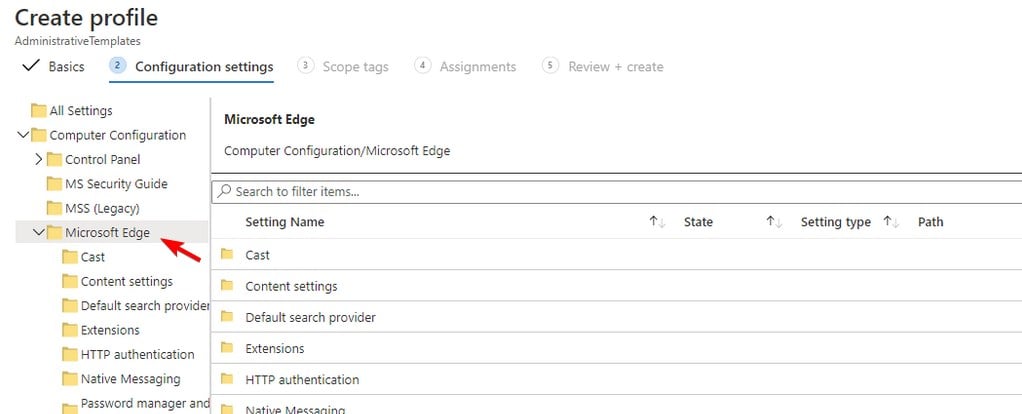Open the Review + create step tab
Viewport: 1022px width, 414px height.
click(603, 67)
